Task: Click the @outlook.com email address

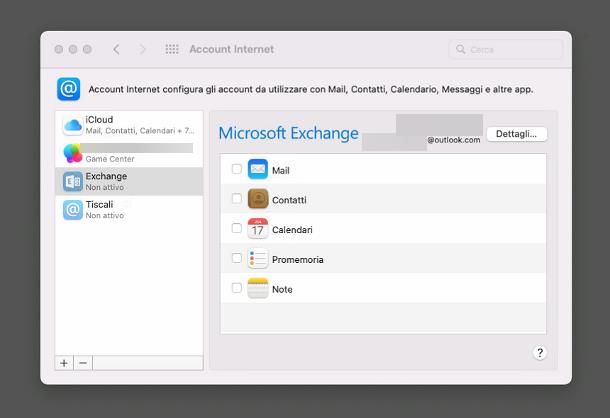Action: [454, 140]
